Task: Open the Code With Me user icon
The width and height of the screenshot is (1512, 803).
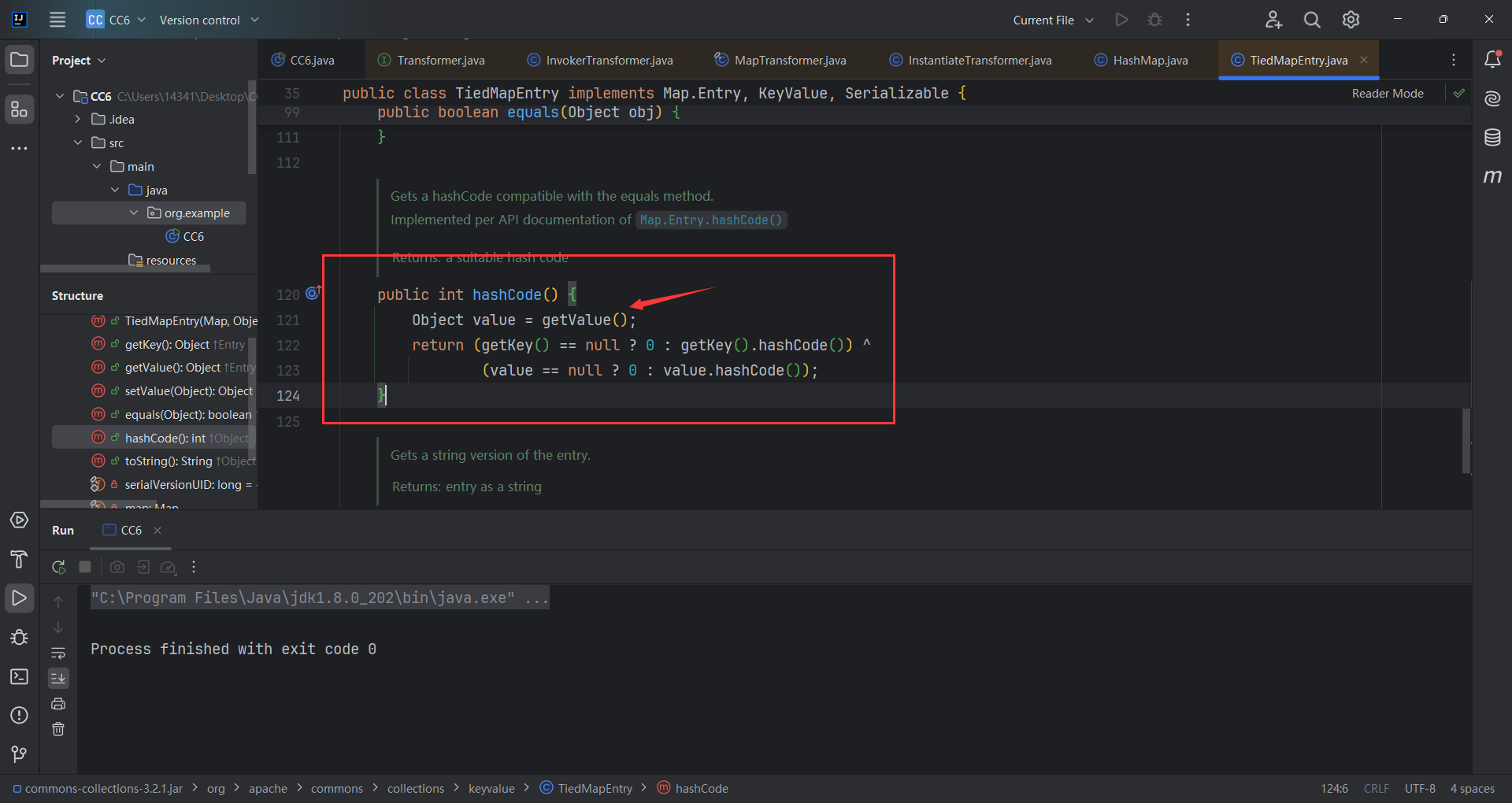Action: pos(1273,20)
